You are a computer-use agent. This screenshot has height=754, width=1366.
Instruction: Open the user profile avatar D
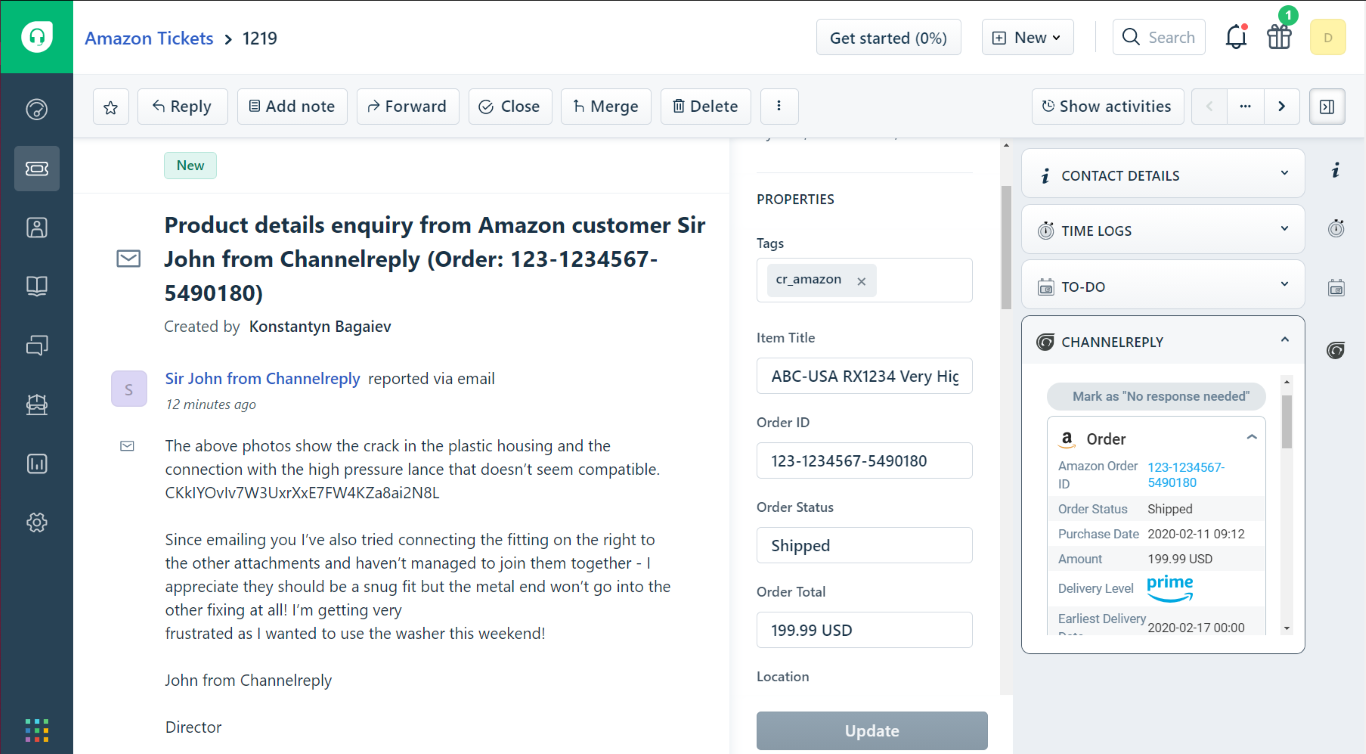[1328, 38]
